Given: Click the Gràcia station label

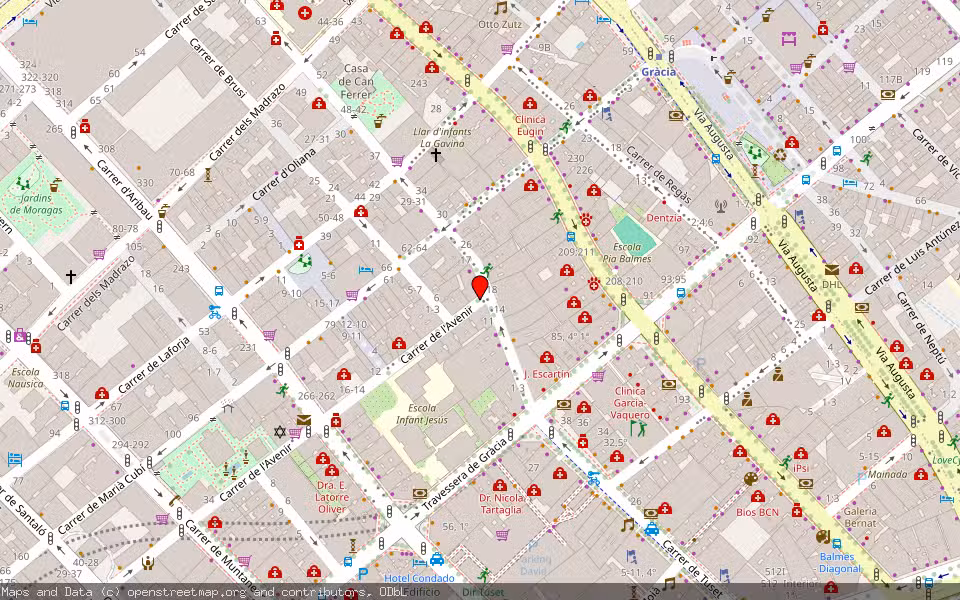Looking at the screenshot, I should pos(659,72).
